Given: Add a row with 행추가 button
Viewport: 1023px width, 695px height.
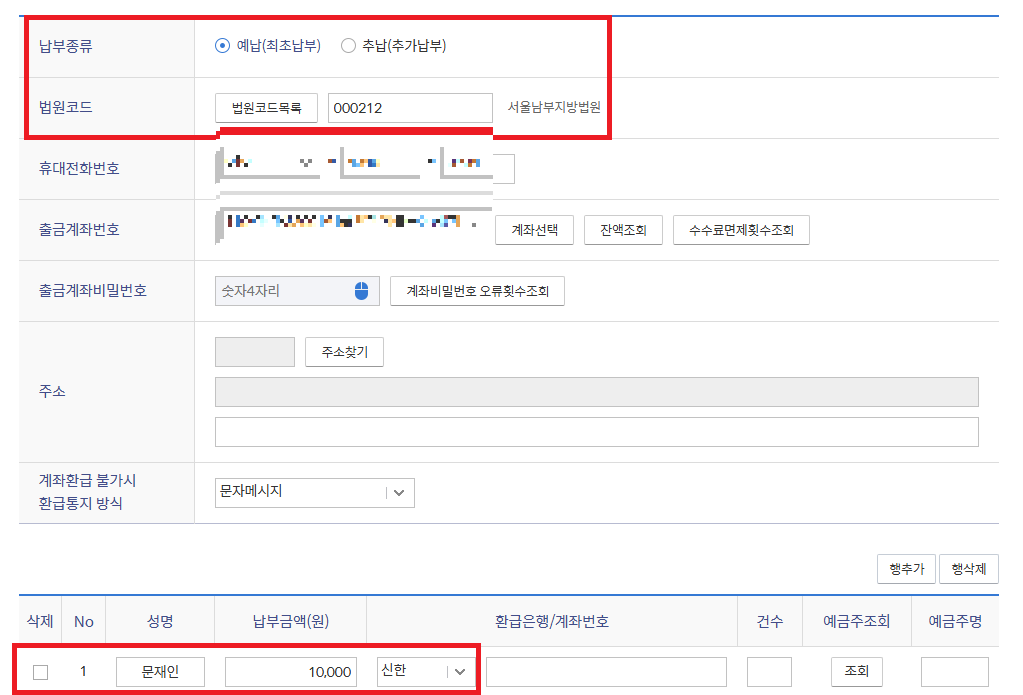Looking at the screenshot, I should coord(905,568).
